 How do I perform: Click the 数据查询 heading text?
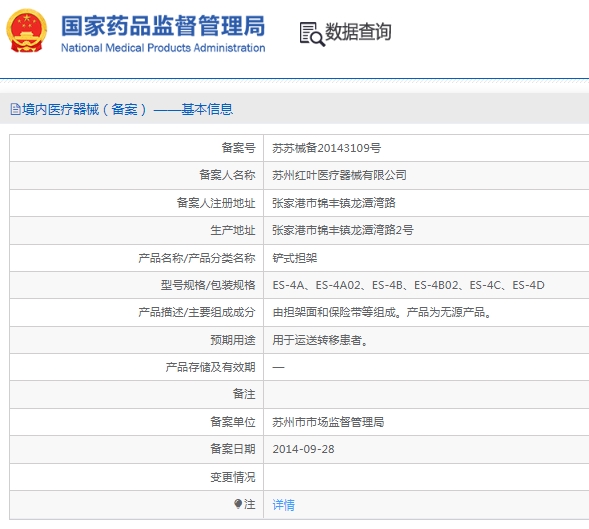[x=358, y=32]
